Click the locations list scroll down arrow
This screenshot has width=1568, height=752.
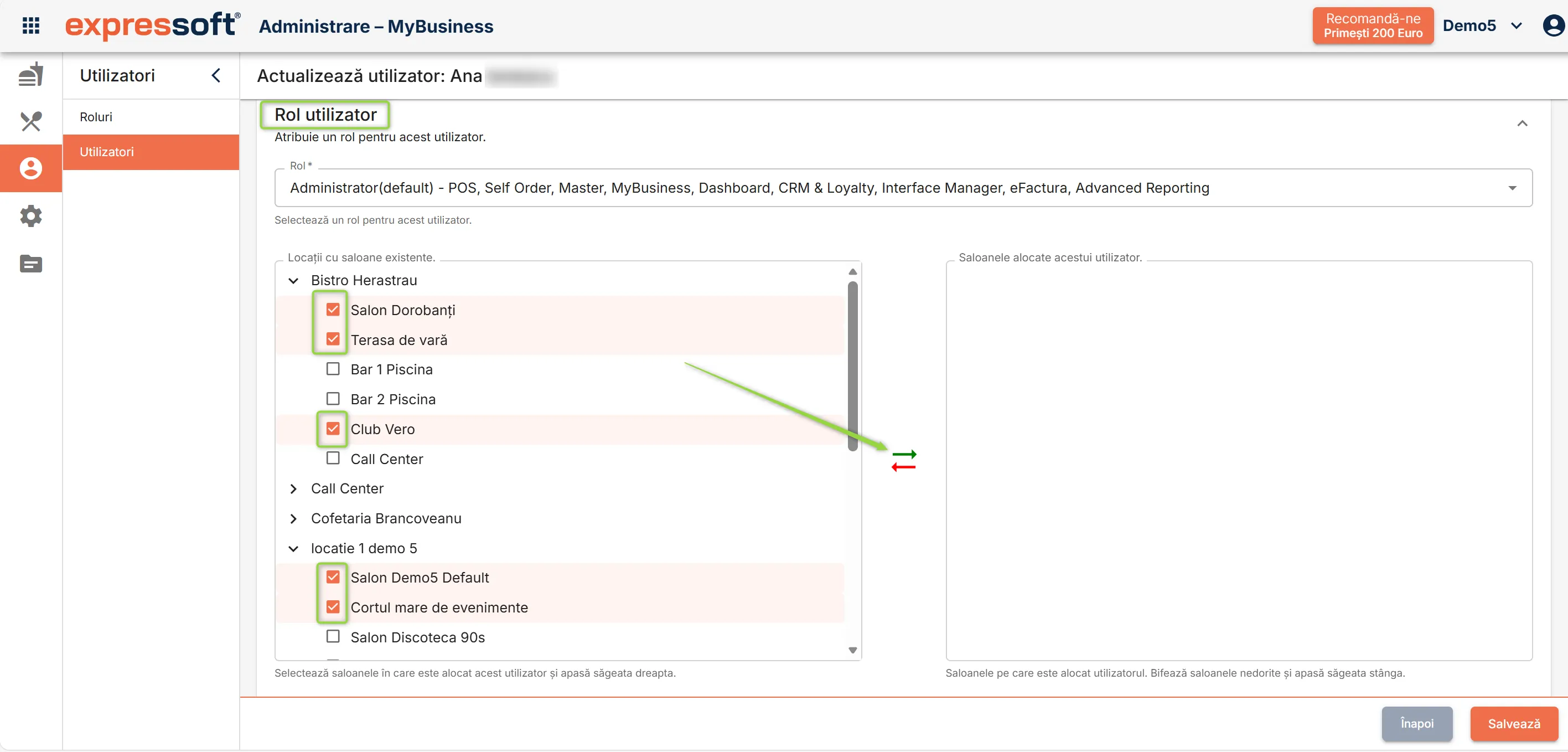(853, 650)
